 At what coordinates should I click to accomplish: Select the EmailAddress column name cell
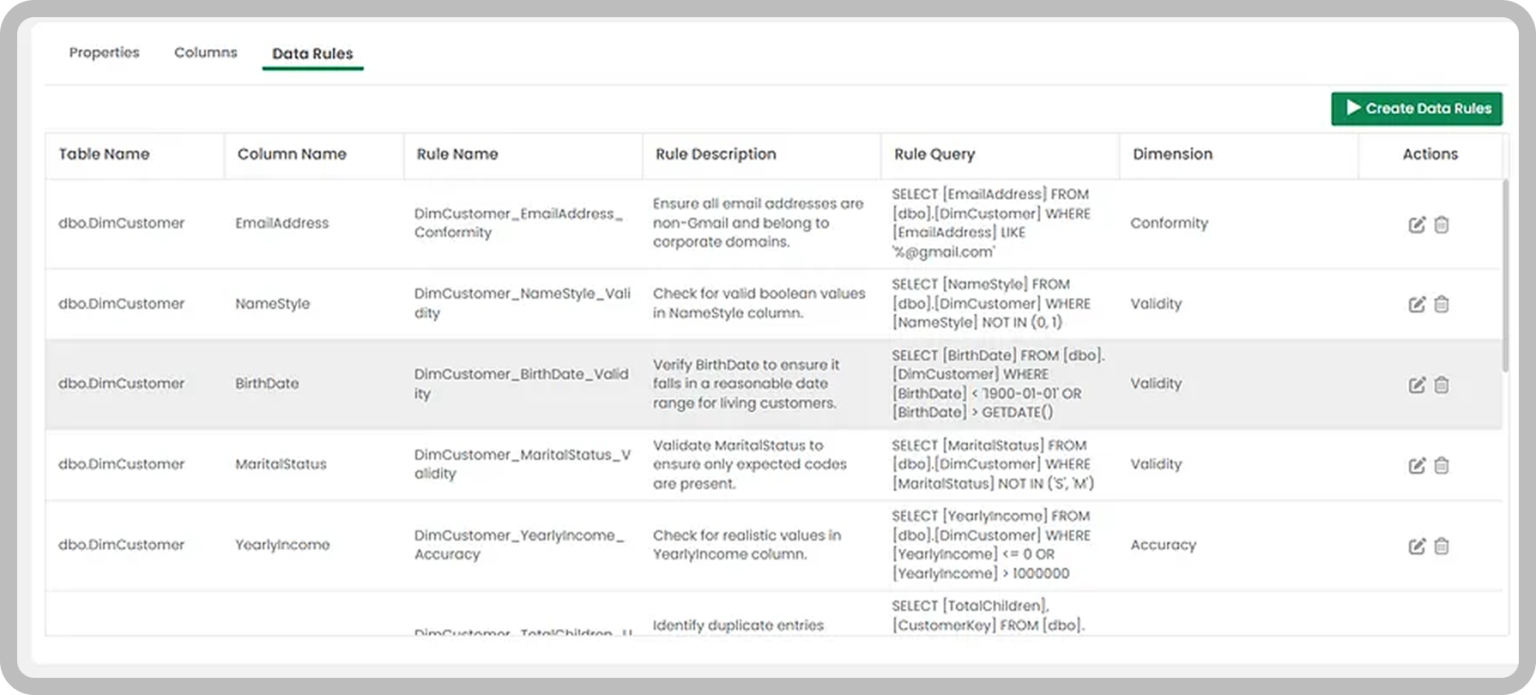pos(282,224)
